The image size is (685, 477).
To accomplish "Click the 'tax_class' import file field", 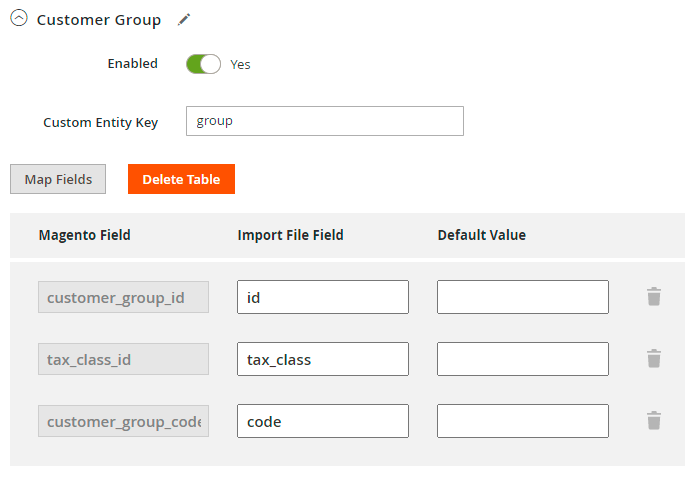I will tap(322, 359).
